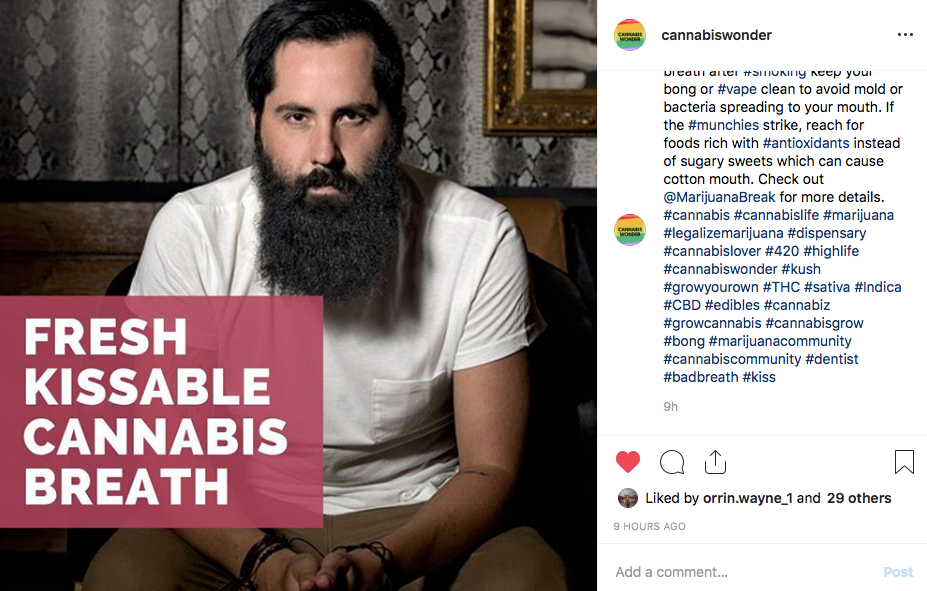Open the cannabiswonder username link
This screenshot has height=591, width=927.
point(717,35)
